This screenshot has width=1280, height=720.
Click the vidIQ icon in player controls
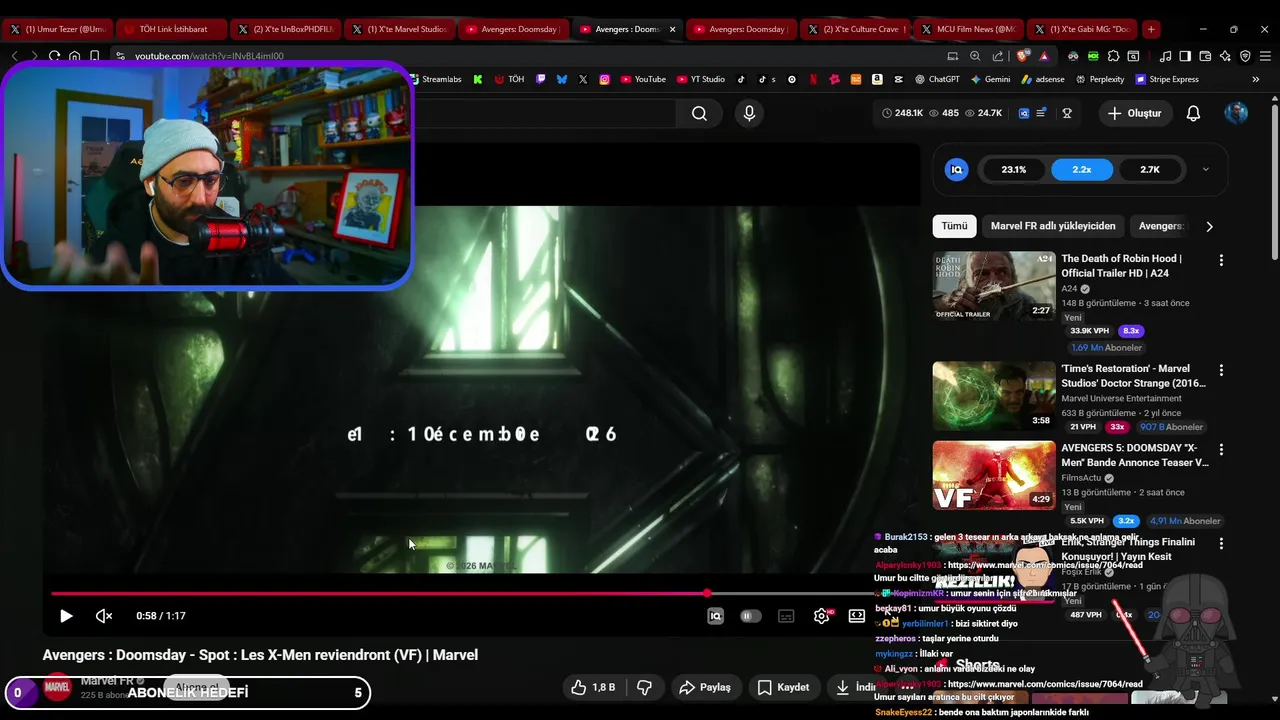[x=715, y=616]
